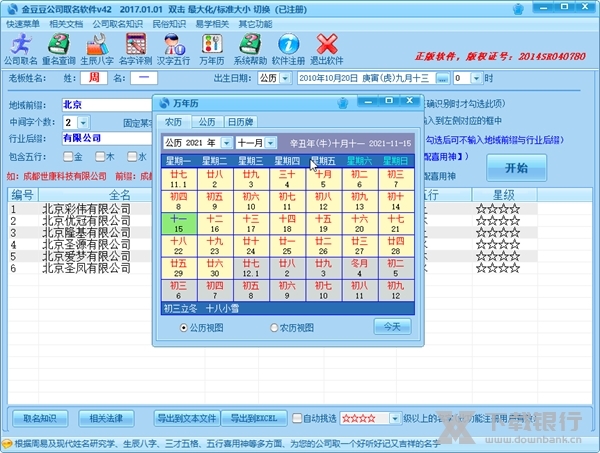Image resolution: width=600 pixels, height=453 pixels.
Task: Select highlighted calendar day 十一 15
Action: click(179, 224)
